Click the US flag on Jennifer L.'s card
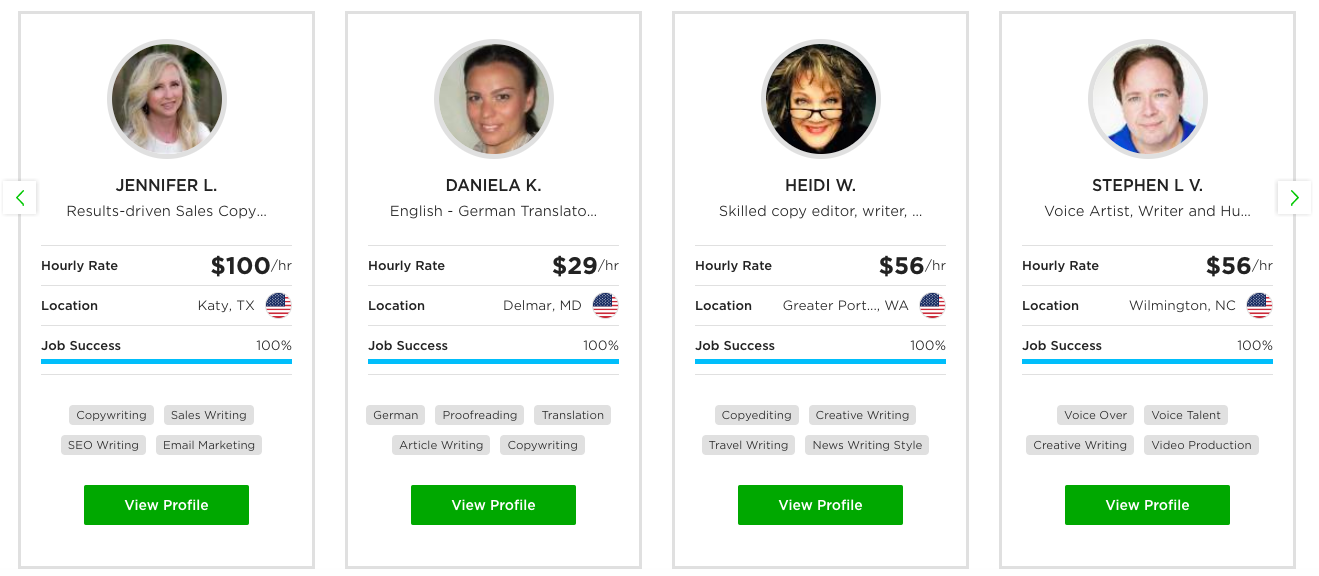Screen dimensions: 1319x576 [278, 306]
